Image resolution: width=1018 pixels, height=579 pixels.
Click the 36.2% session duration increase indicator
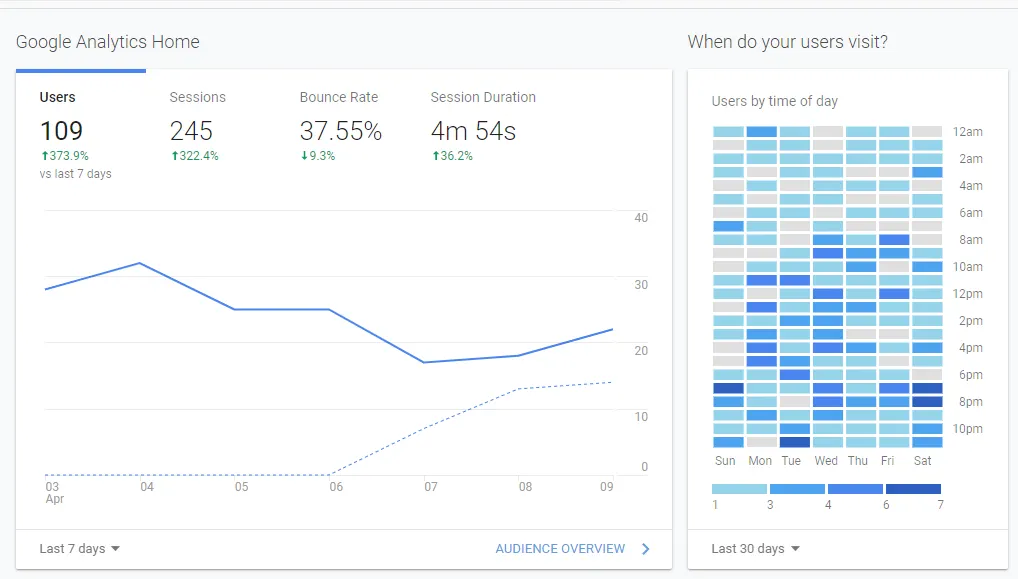pos(453,156)
